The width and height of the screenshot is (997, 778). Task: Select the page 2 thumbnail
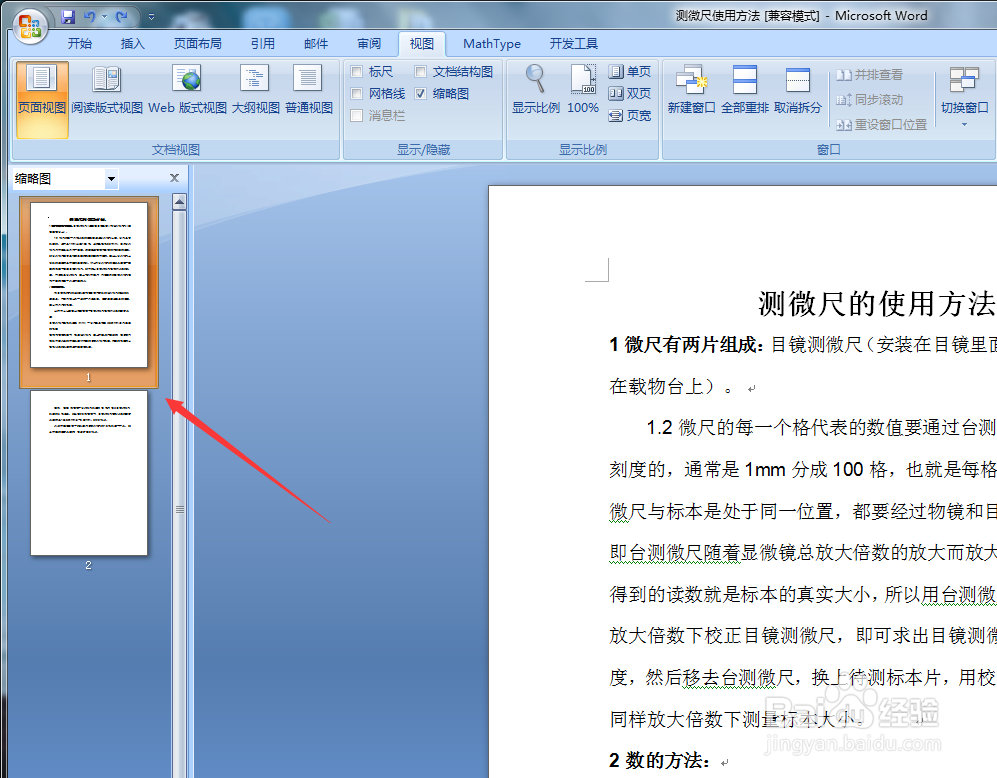click(x=87, y=474)
